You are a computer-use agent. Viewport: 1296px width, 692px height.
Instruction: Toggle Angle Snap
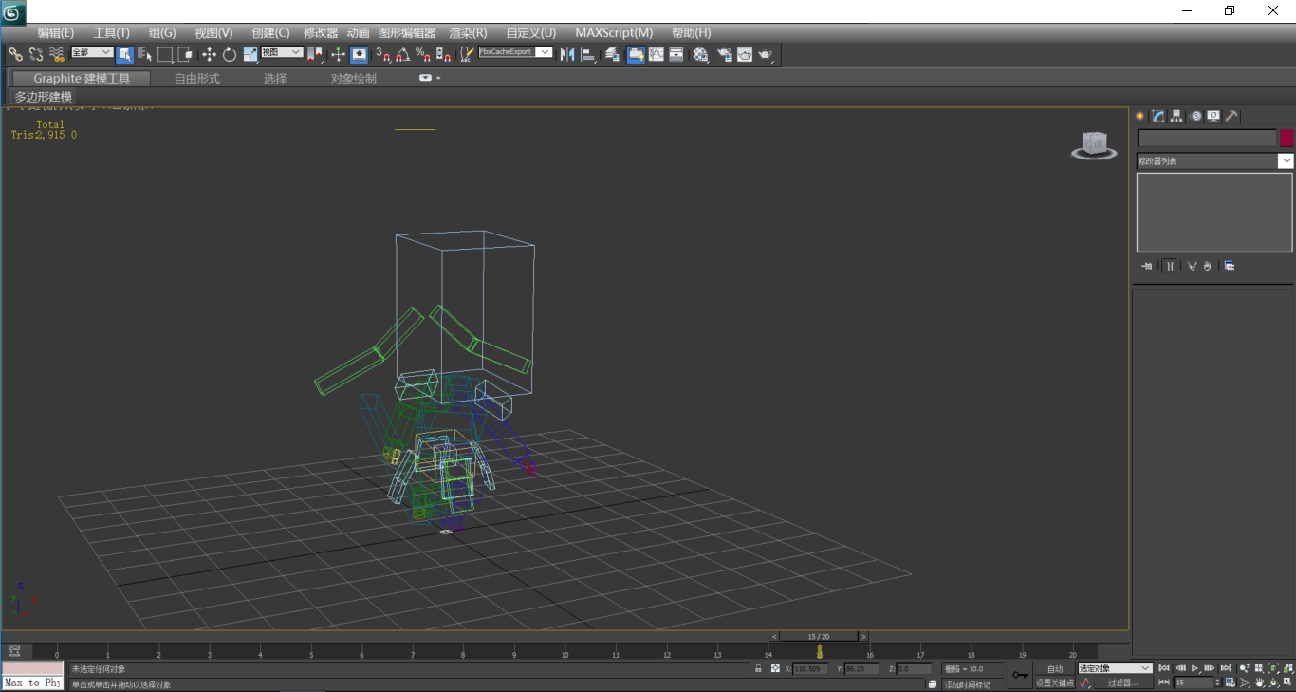(x=404, y=54)
